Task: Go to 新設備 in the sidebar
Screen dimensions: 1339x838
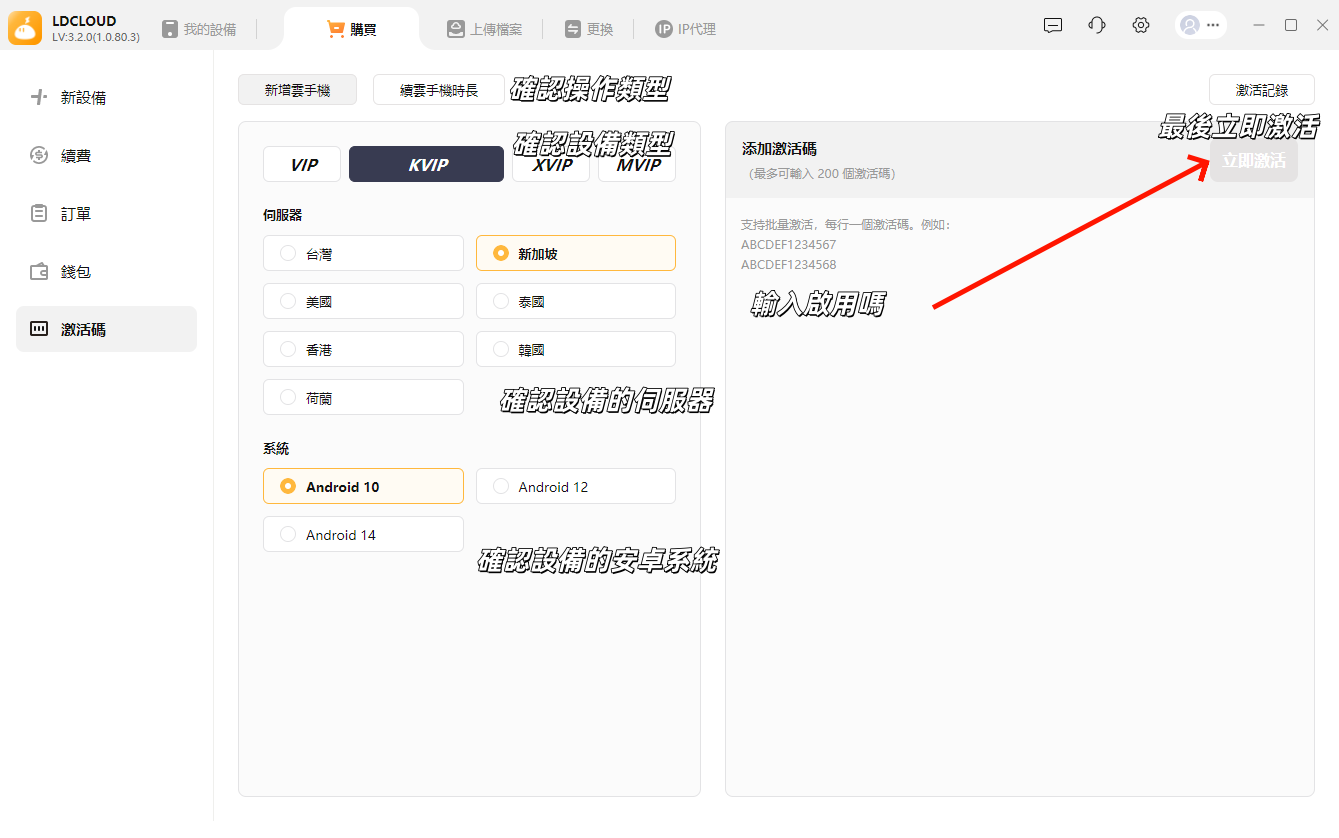Action: (x=83, y=98)
